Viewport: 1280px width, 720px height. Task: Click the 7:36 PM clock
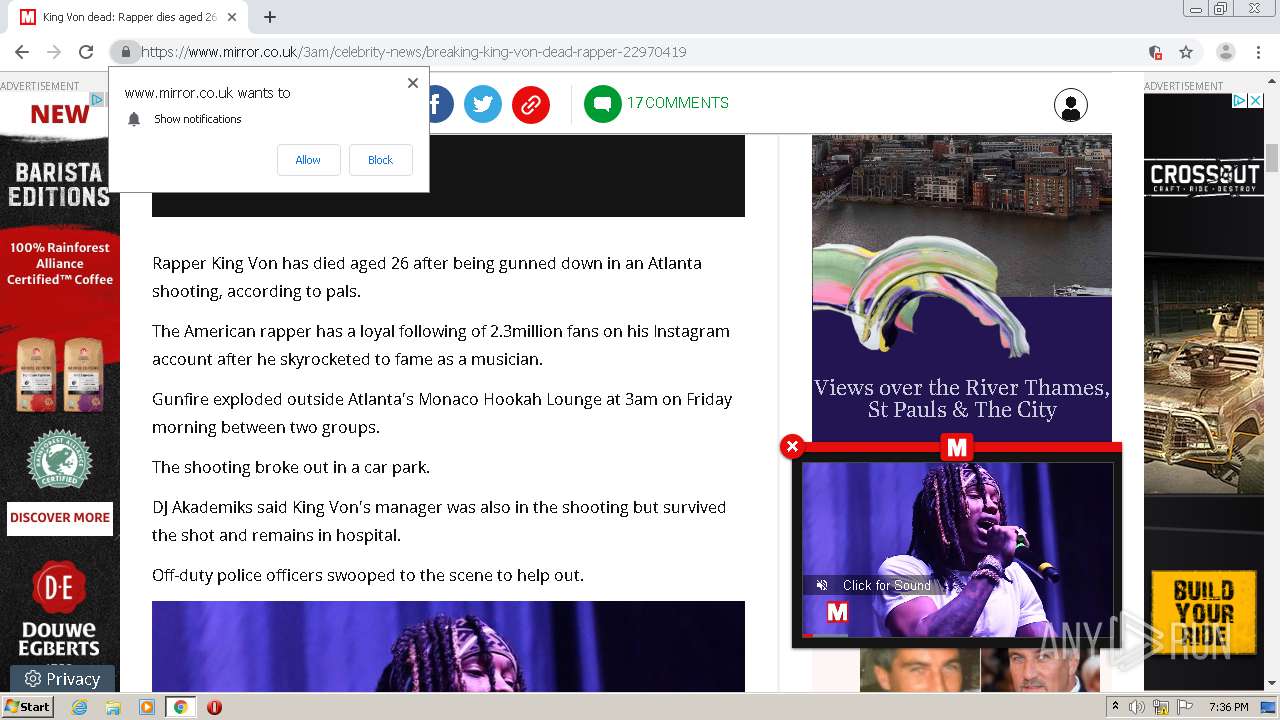pyautogui.click(x=1228, y=707)
